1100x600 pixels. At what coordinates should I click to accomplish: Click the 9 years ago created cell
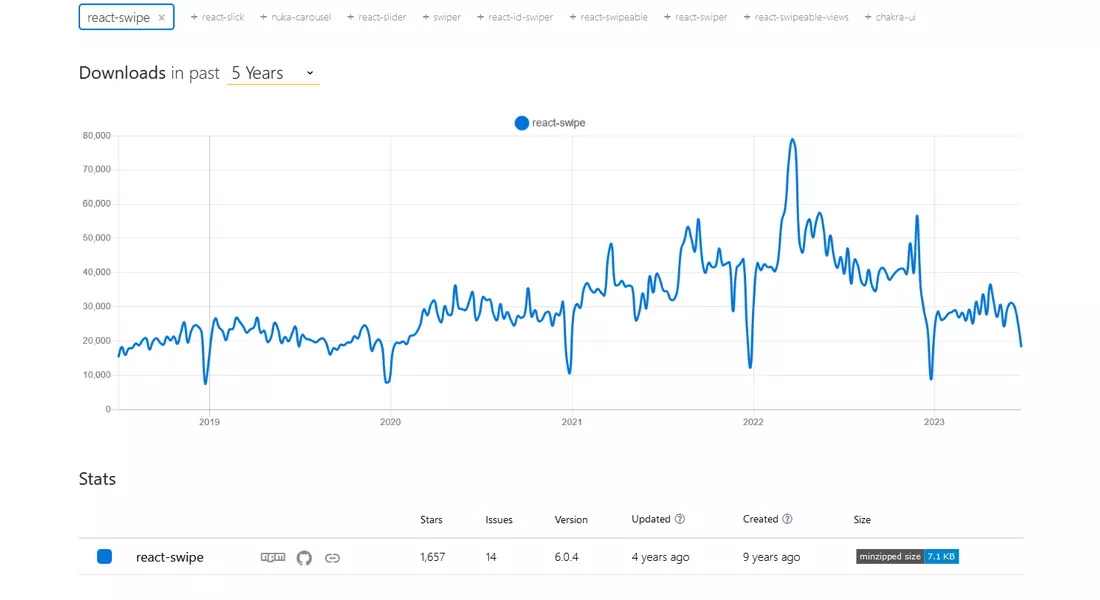[772, 557]
